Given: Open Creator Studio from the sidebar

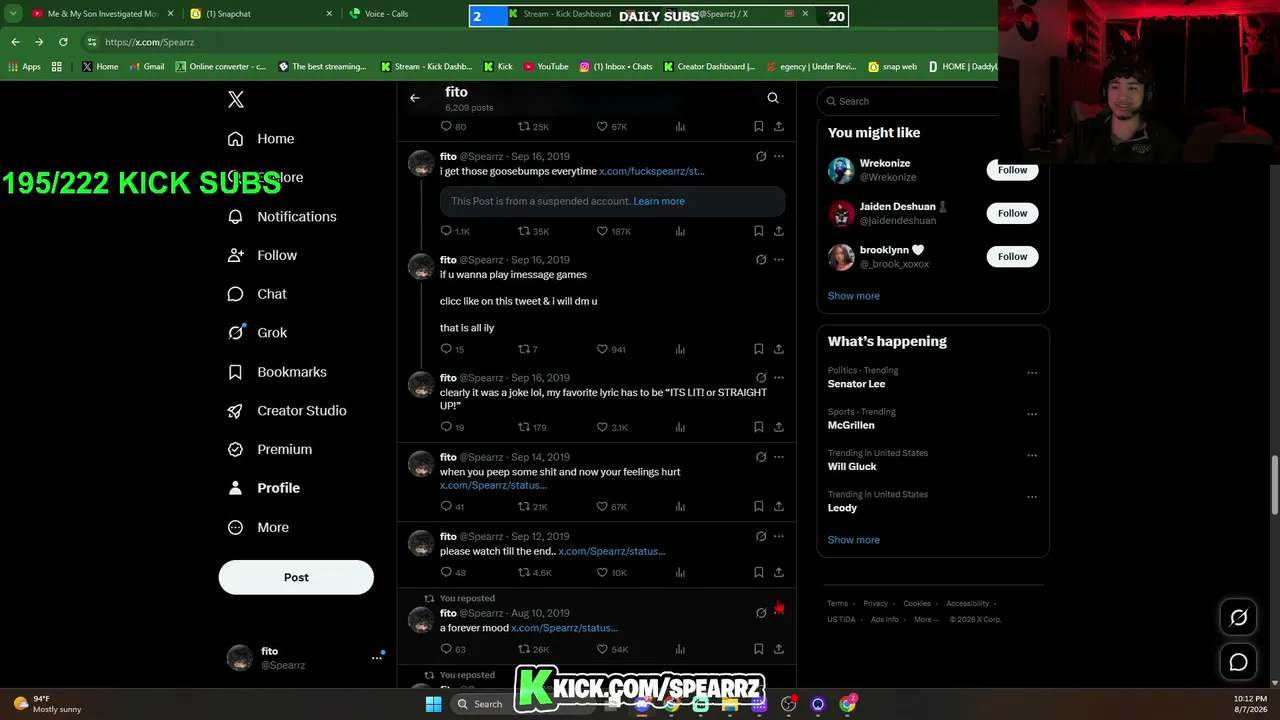Looking at the screenshot, I should (287, 411).
